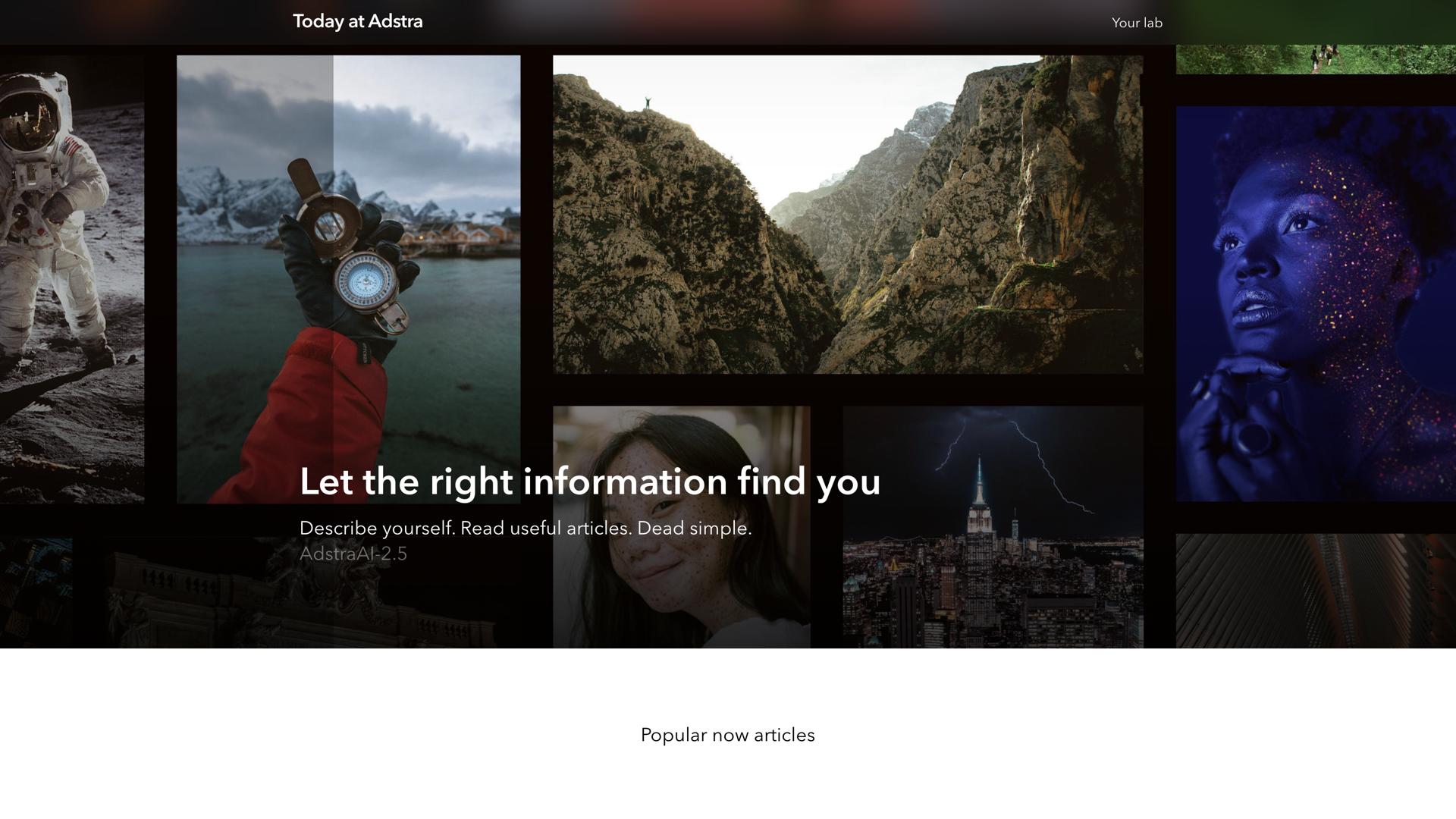The height and width of the screenshot is (819, 1456).
Task: Click the lightning over city skyline image
Action: (x=993, y=527)
